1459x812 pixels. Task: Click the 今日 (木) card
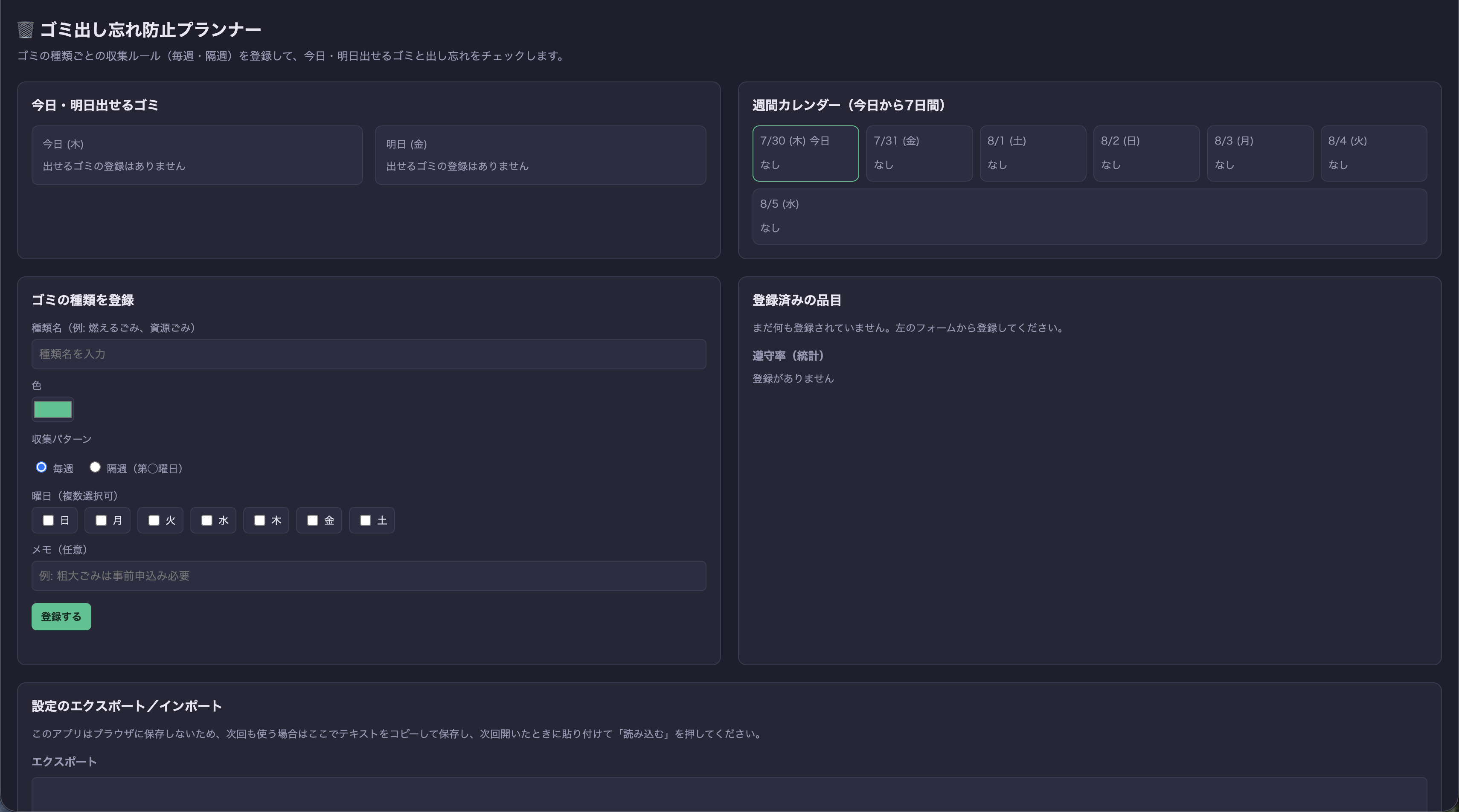pyautogui.click(x=197, y=154)
